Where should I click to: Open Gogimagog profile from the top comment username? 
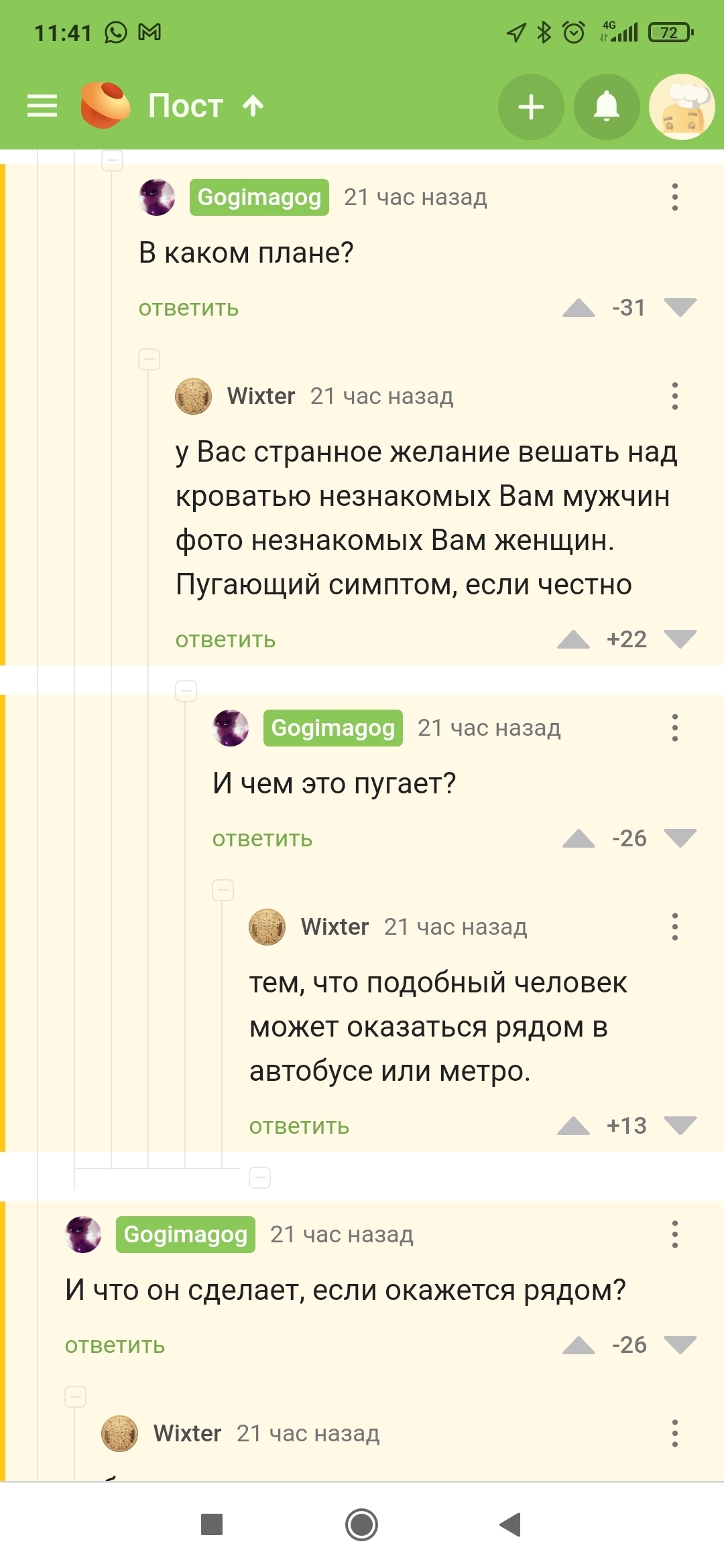[x=259, y=197]
